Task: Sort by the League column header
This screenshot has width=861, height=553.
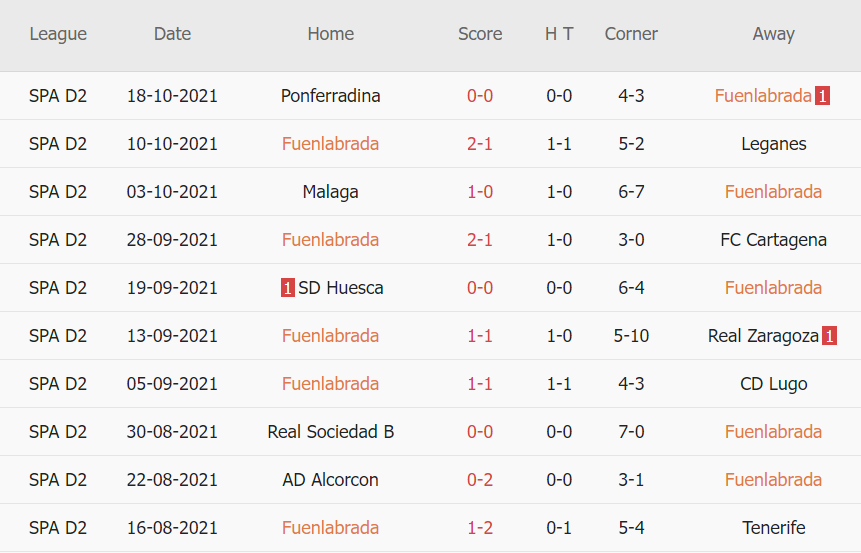Action: click(x=58, y=34)
